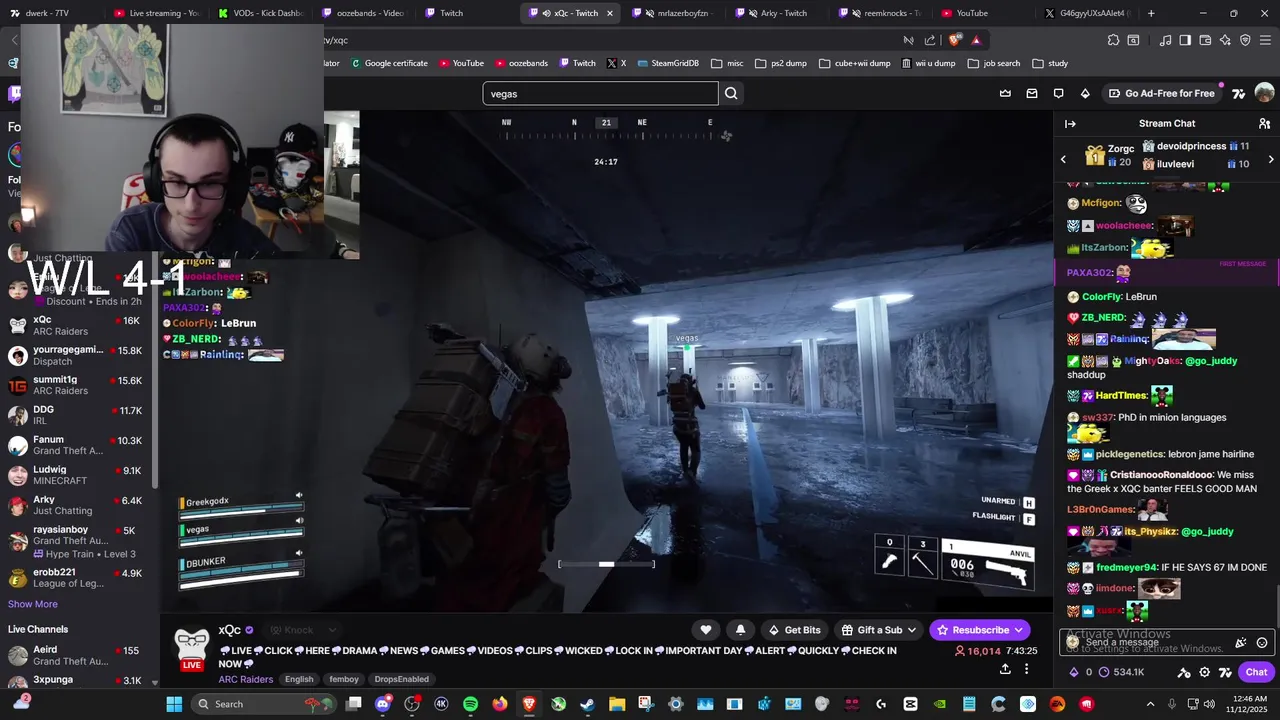Close the xQc - Twitch tab
This screenshot has height=720, width=1280.
click(610, 13)
